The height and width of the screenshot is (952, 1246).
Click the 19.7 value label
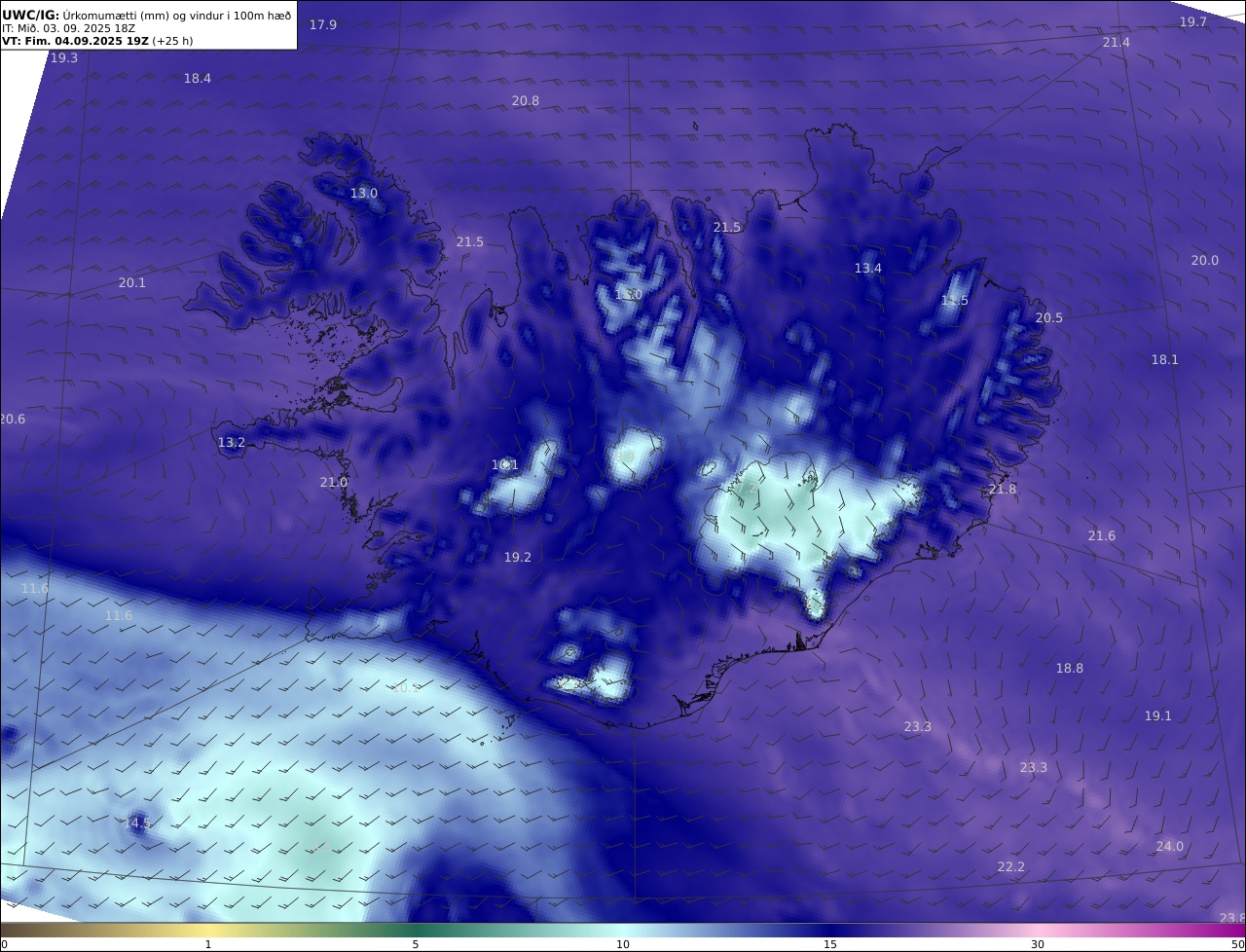point(1193,21)
